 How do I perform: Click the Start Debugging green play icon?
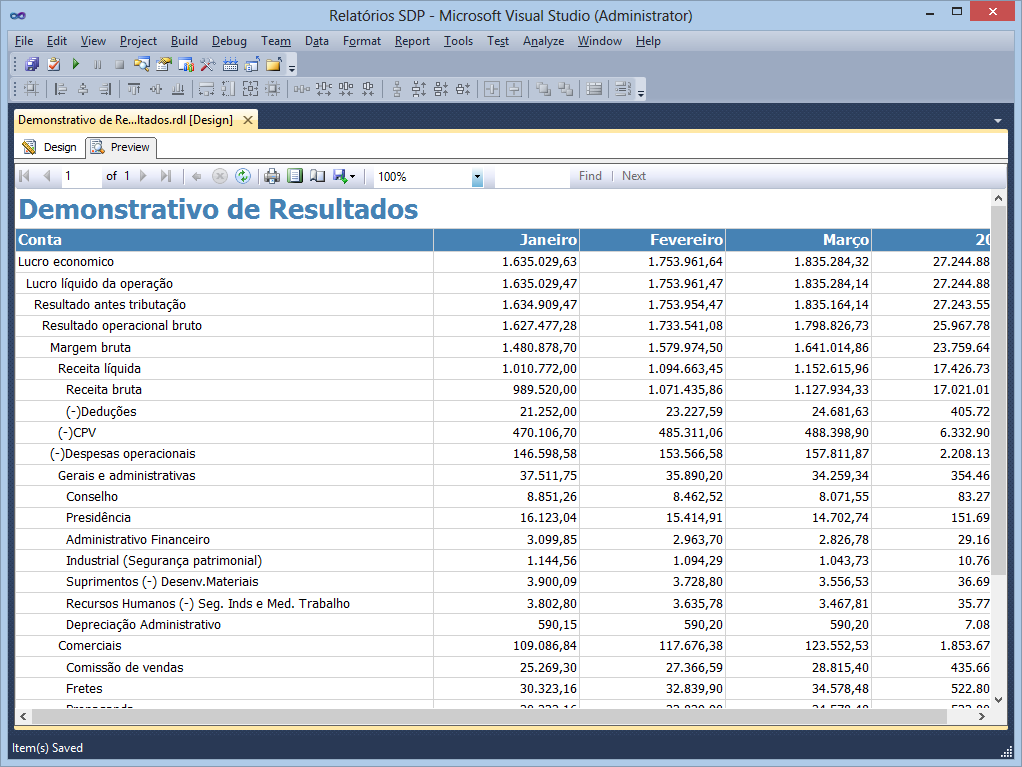pyautogui.click(x=76, y=65)
